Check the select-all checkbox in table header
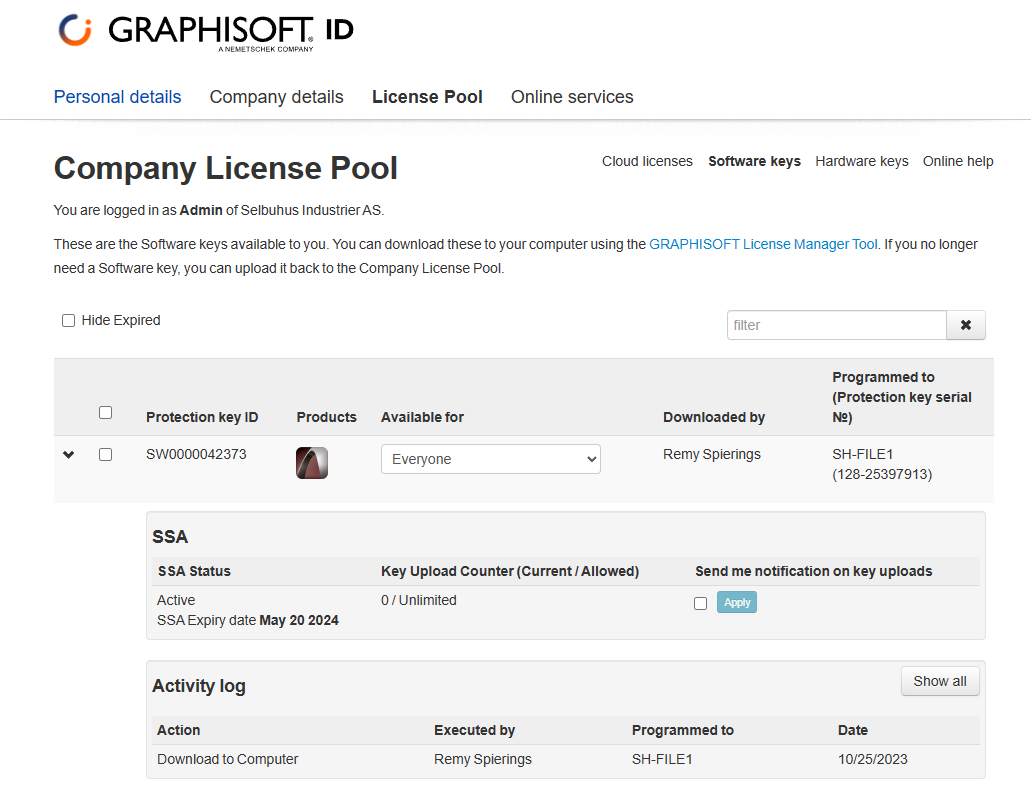 (106, 413)
